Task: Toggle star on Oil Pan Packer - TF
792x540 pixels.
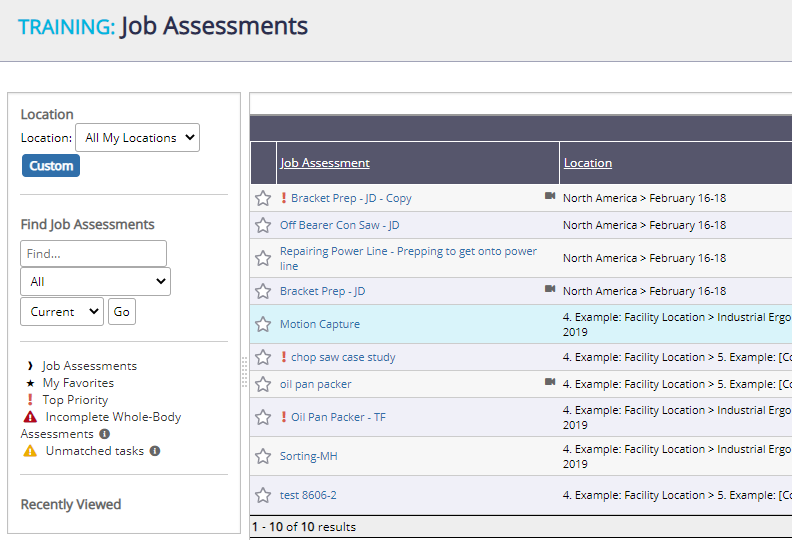Action: click(x=263, y=417)
